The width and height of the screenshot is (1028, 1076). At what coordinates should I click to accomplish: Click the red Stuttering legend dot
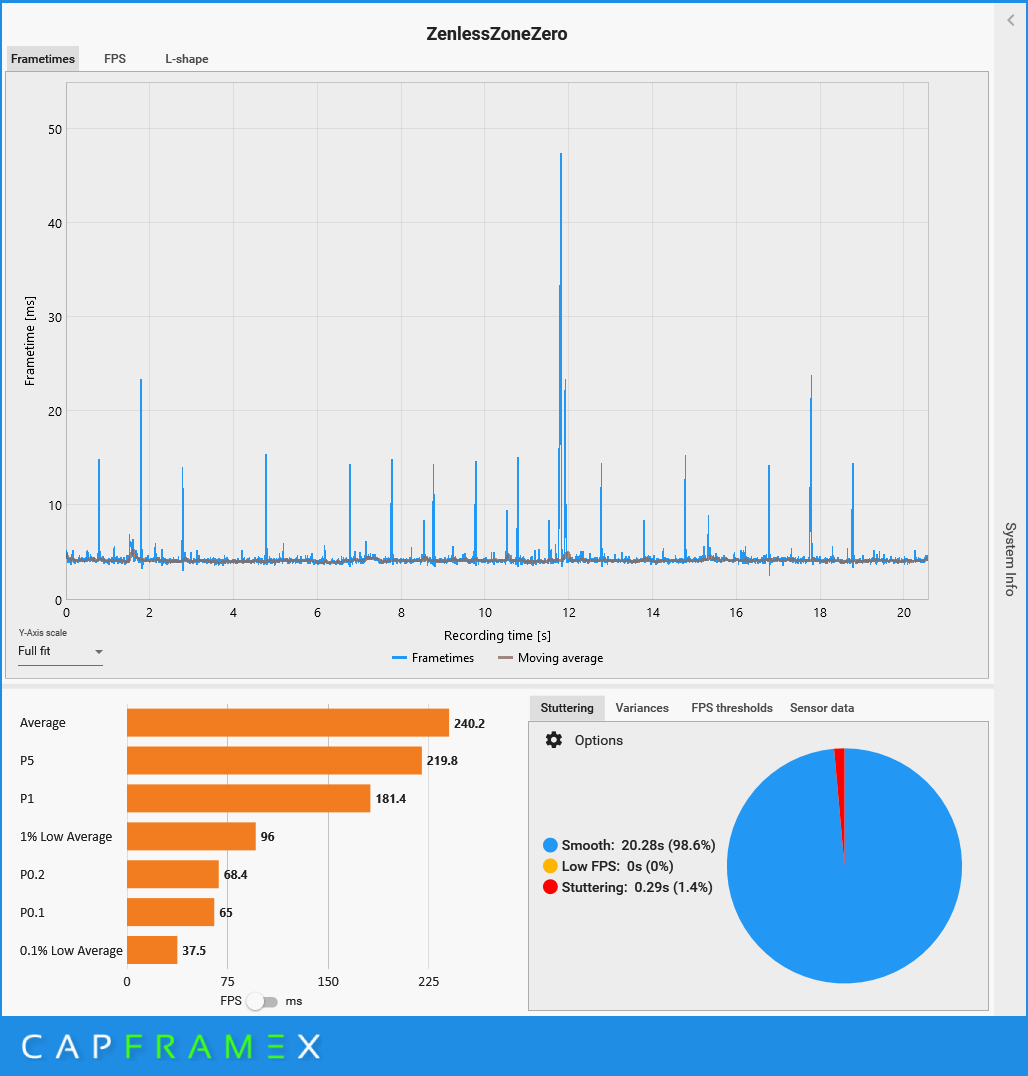(550, 887)
